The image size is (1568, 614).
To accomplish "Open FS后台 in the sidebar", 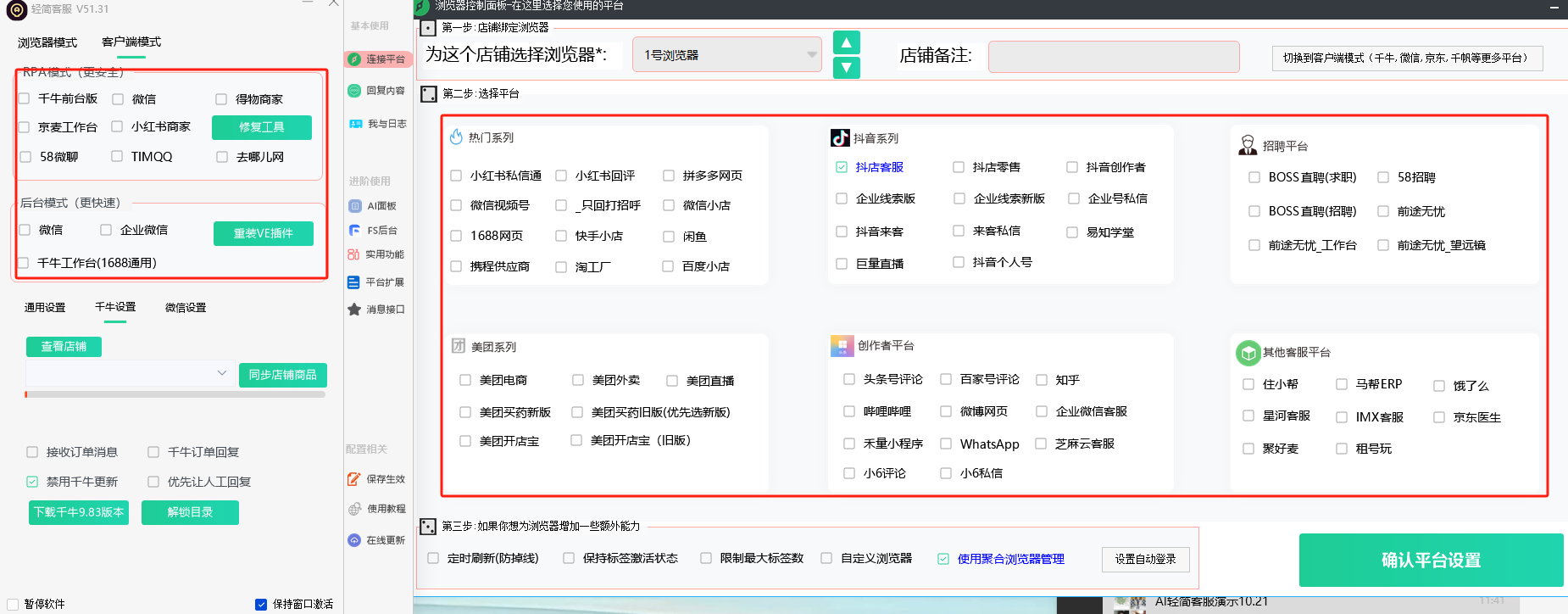I will point(354,231).
